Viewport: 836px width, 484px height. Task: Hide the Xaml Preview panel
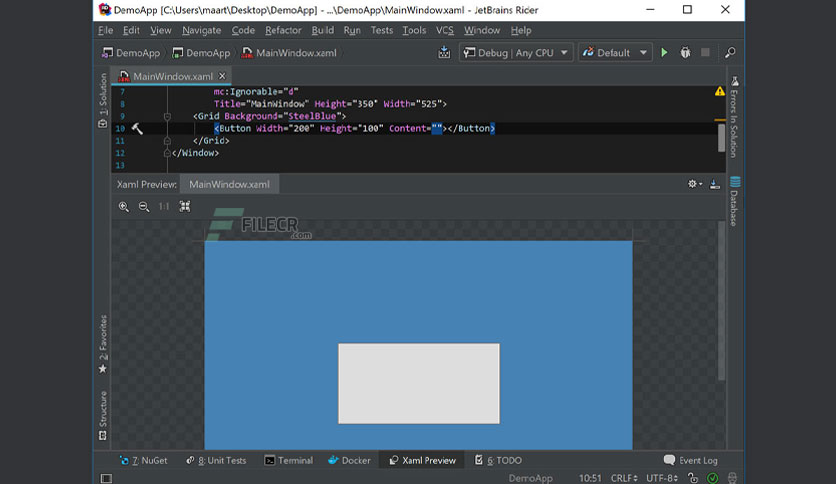coord(715,184)
